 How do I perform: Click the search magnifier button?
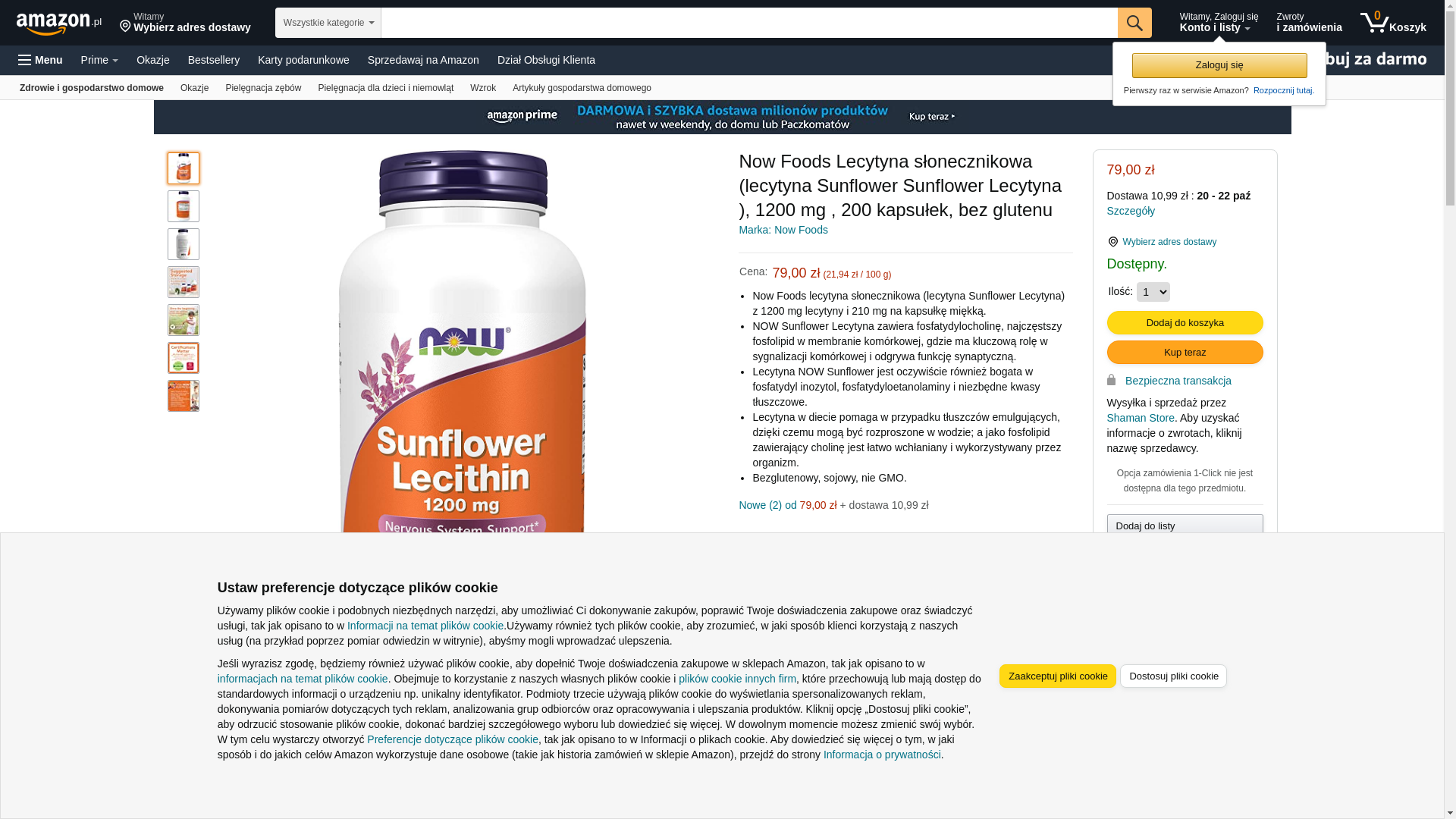[1134, 23]
